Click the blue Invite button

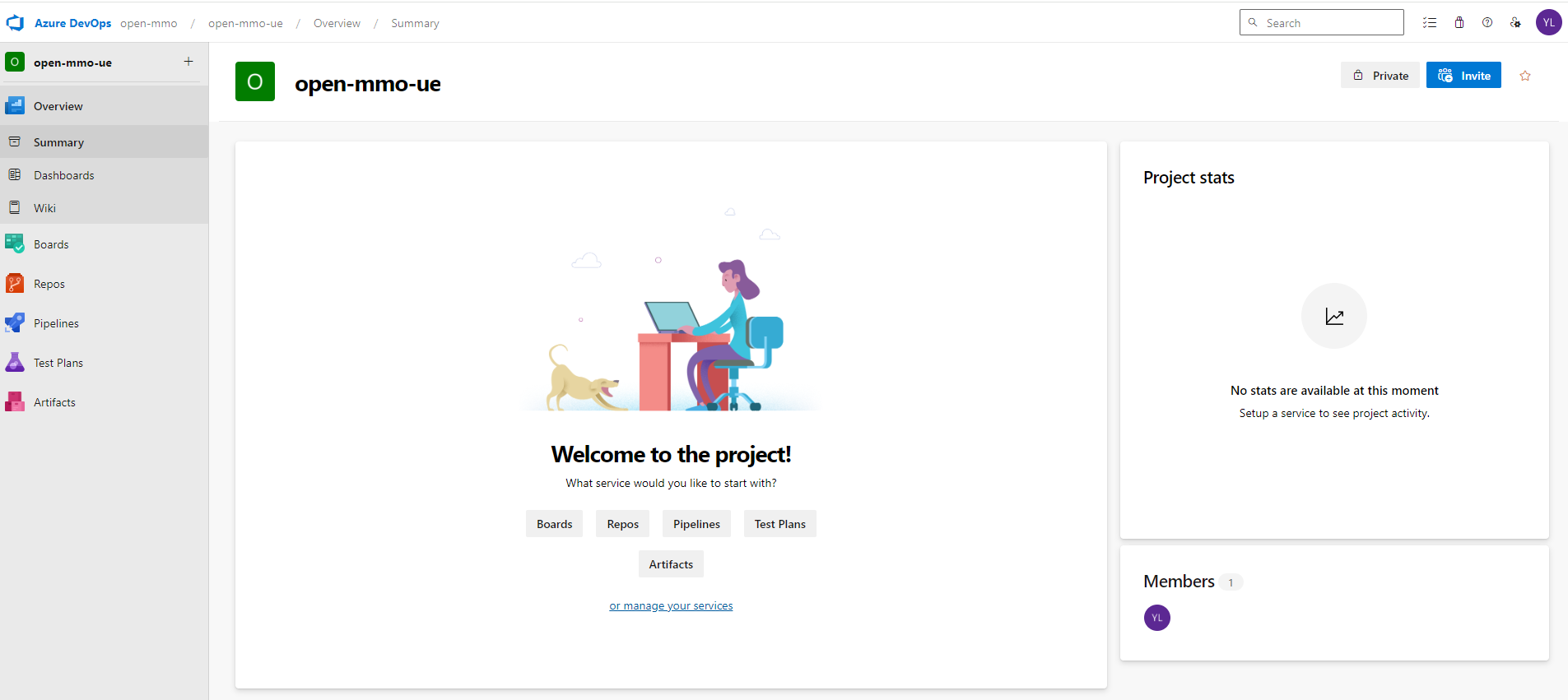(x=1463, y=75)
